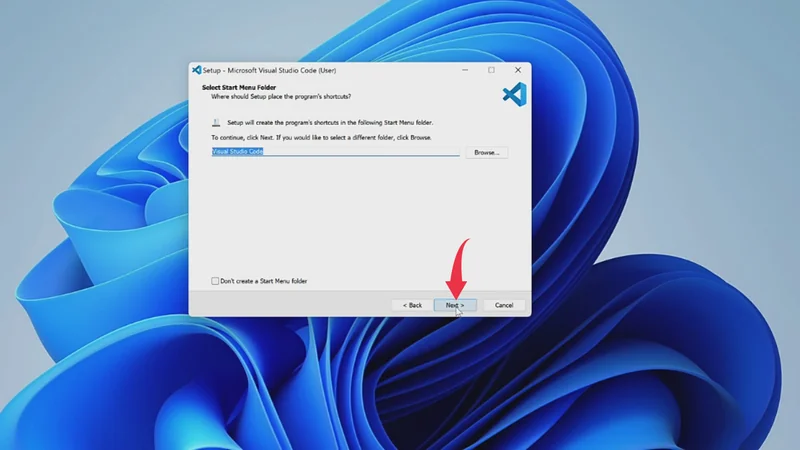Click the highlighted 'Visual Studio Code' text
This screenshot has width=800, height=450.
coord(237,152)
